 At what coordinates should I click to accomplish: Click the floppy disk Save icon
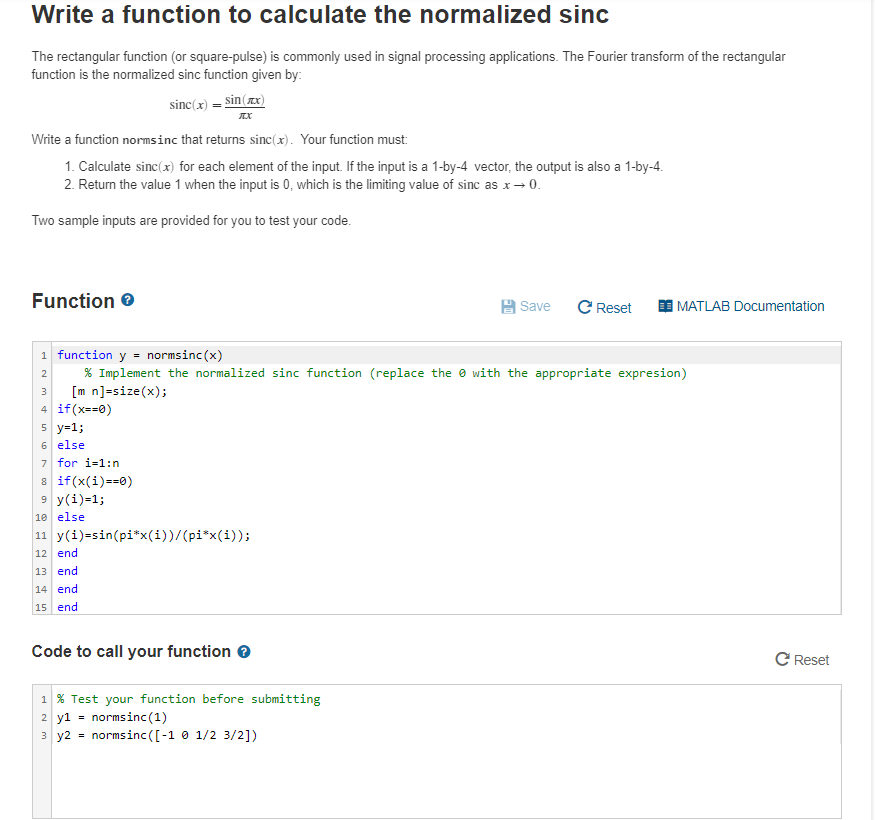coord(508,306)
